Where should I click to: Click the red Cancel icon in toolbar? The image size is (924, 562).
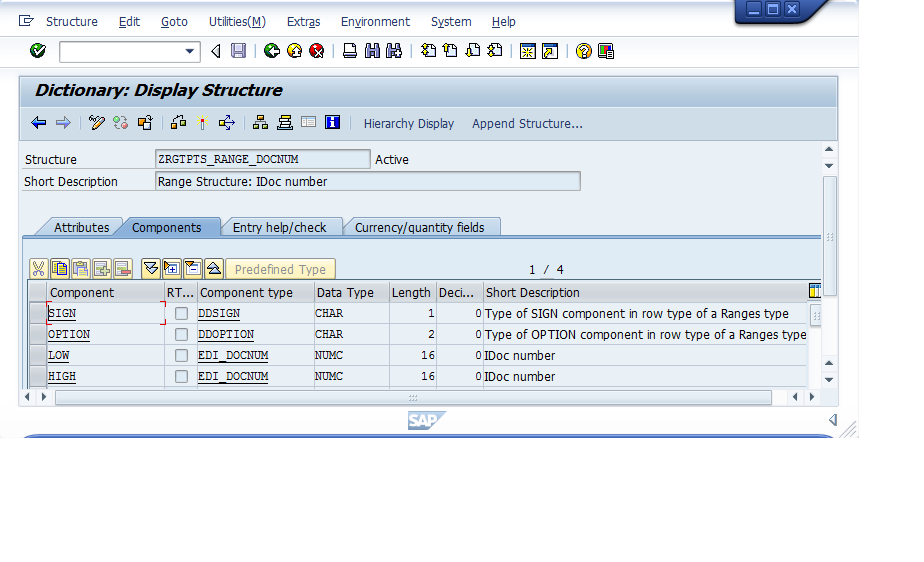point(317,51)
